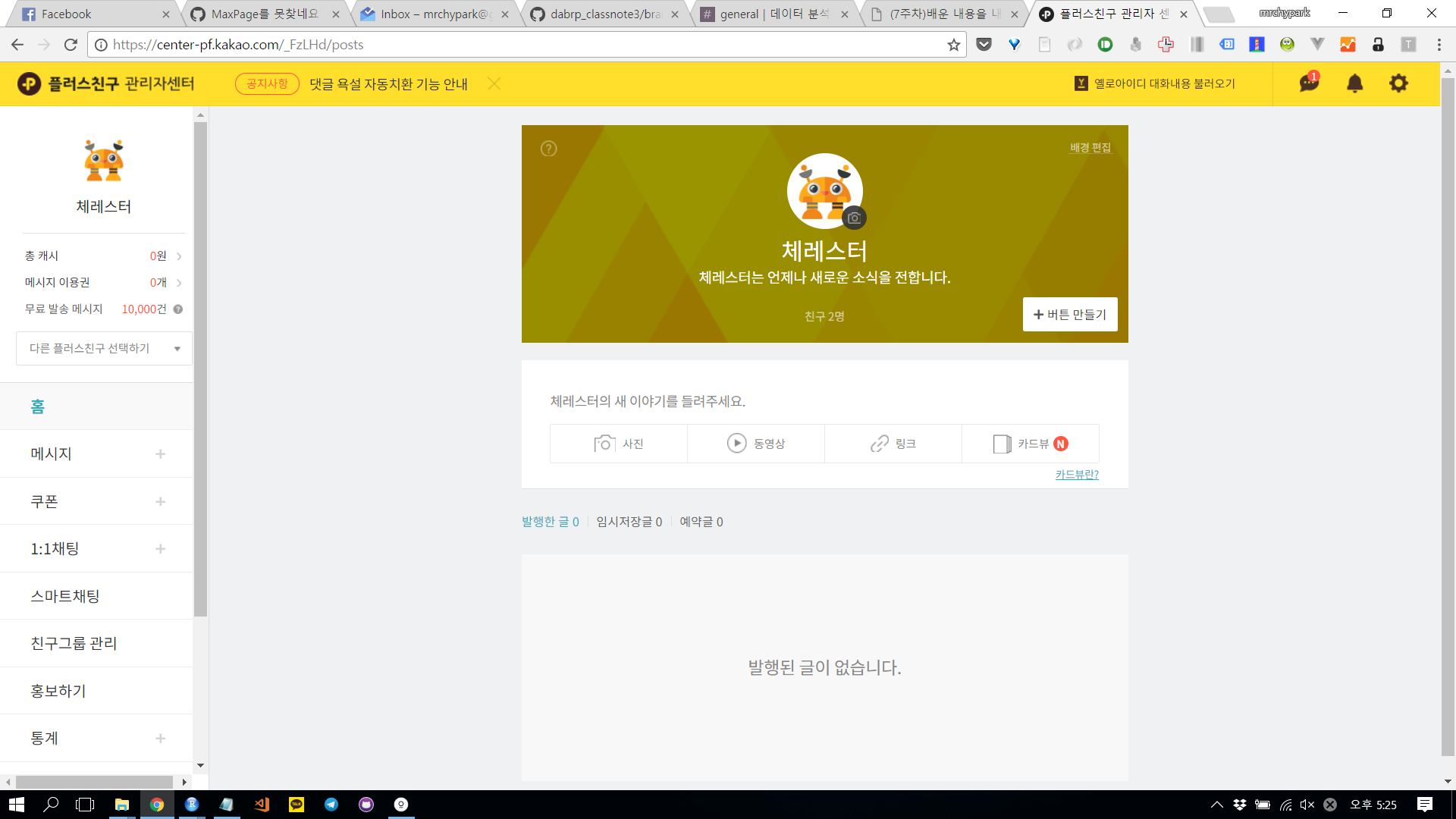Open the chat notification bubble icon
This screenshot has height=819, width=1456.
pos(1309,83)
